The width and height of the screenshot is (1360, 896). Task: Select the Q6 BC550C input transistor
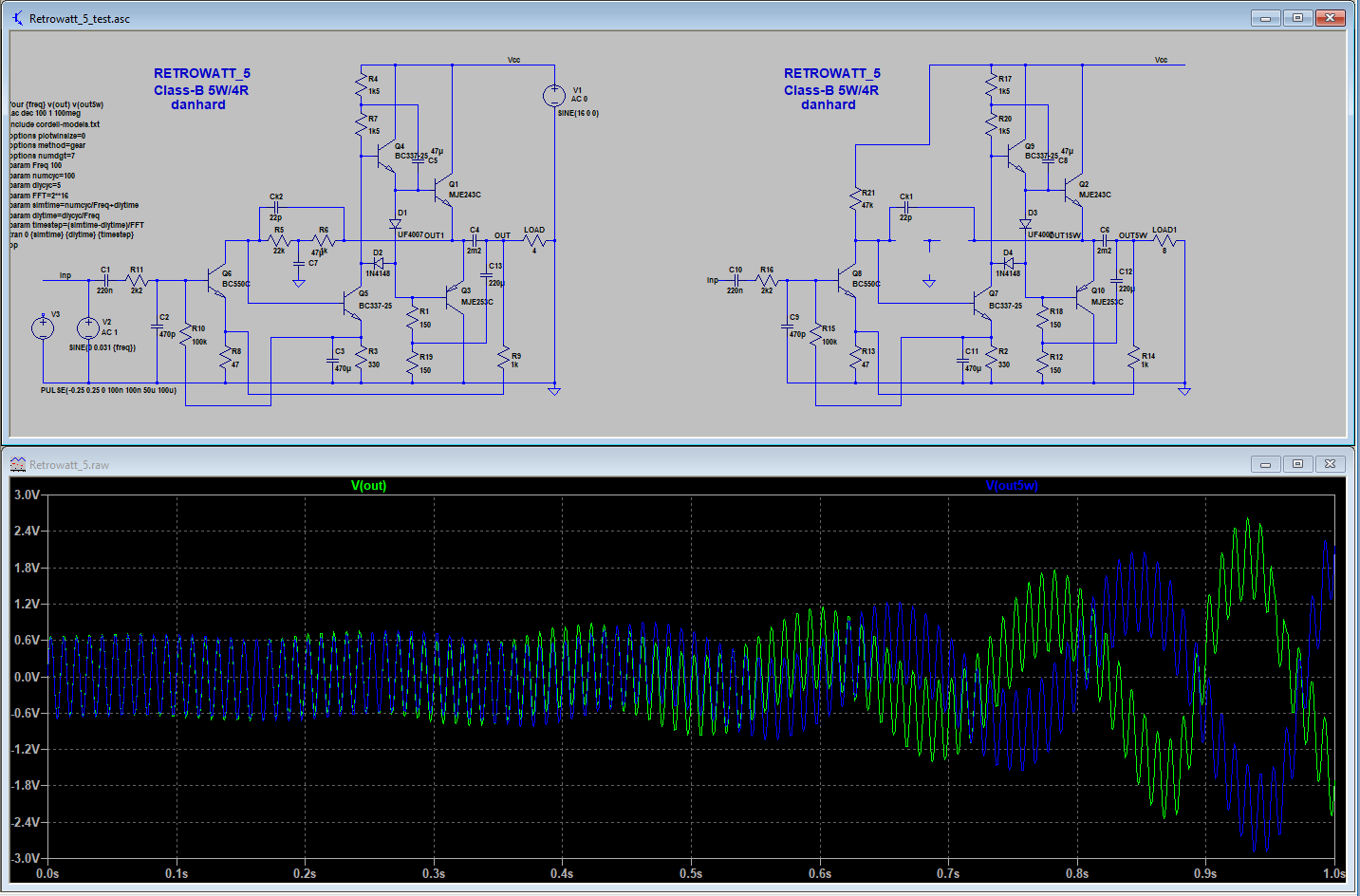point(216,281)
